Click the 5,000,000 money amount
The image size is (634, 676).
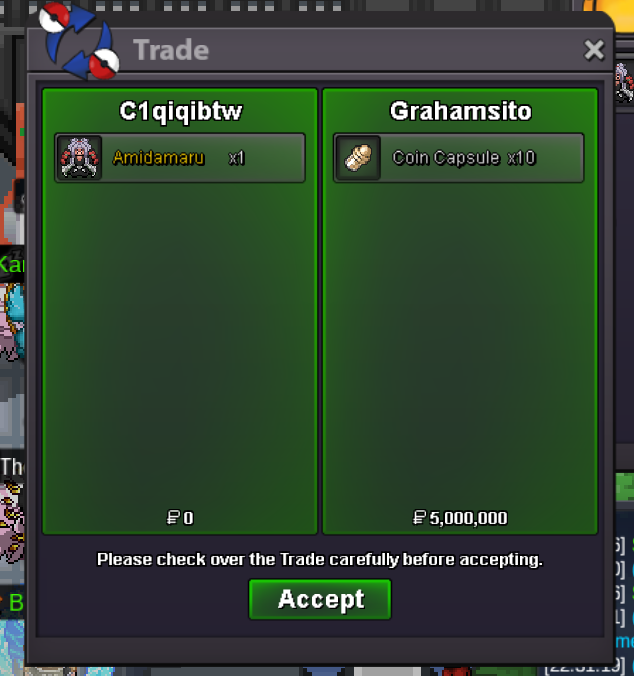click(x=460, y=518)
